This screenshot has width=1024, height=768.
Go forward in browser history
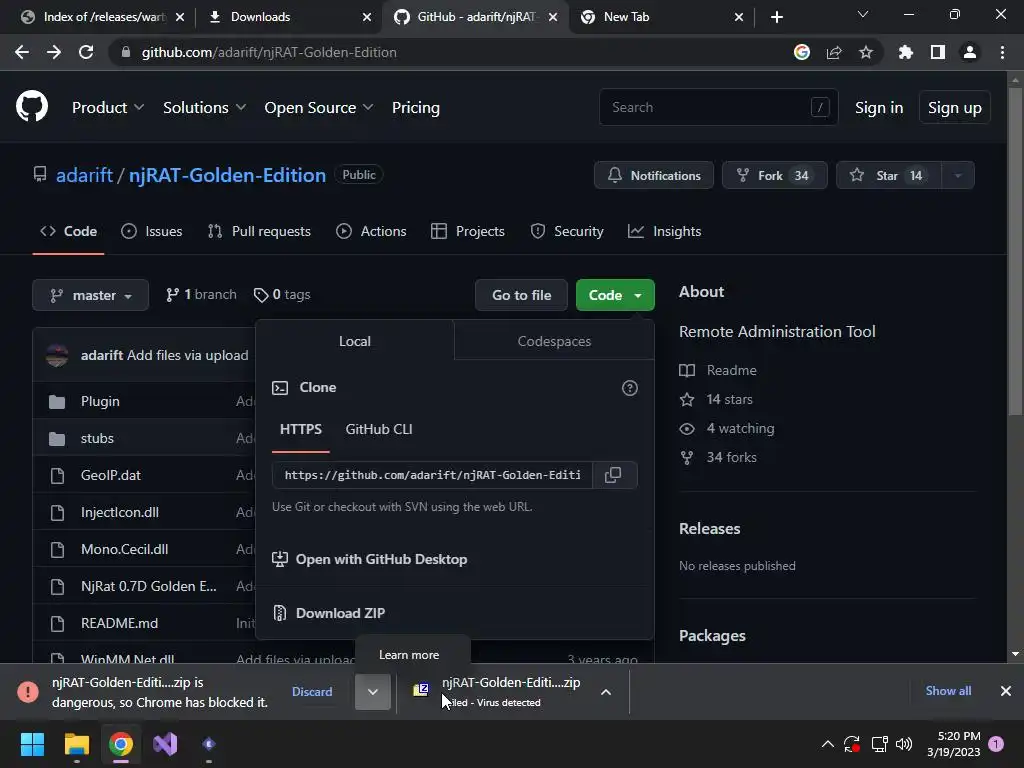(x=54, y=52)
